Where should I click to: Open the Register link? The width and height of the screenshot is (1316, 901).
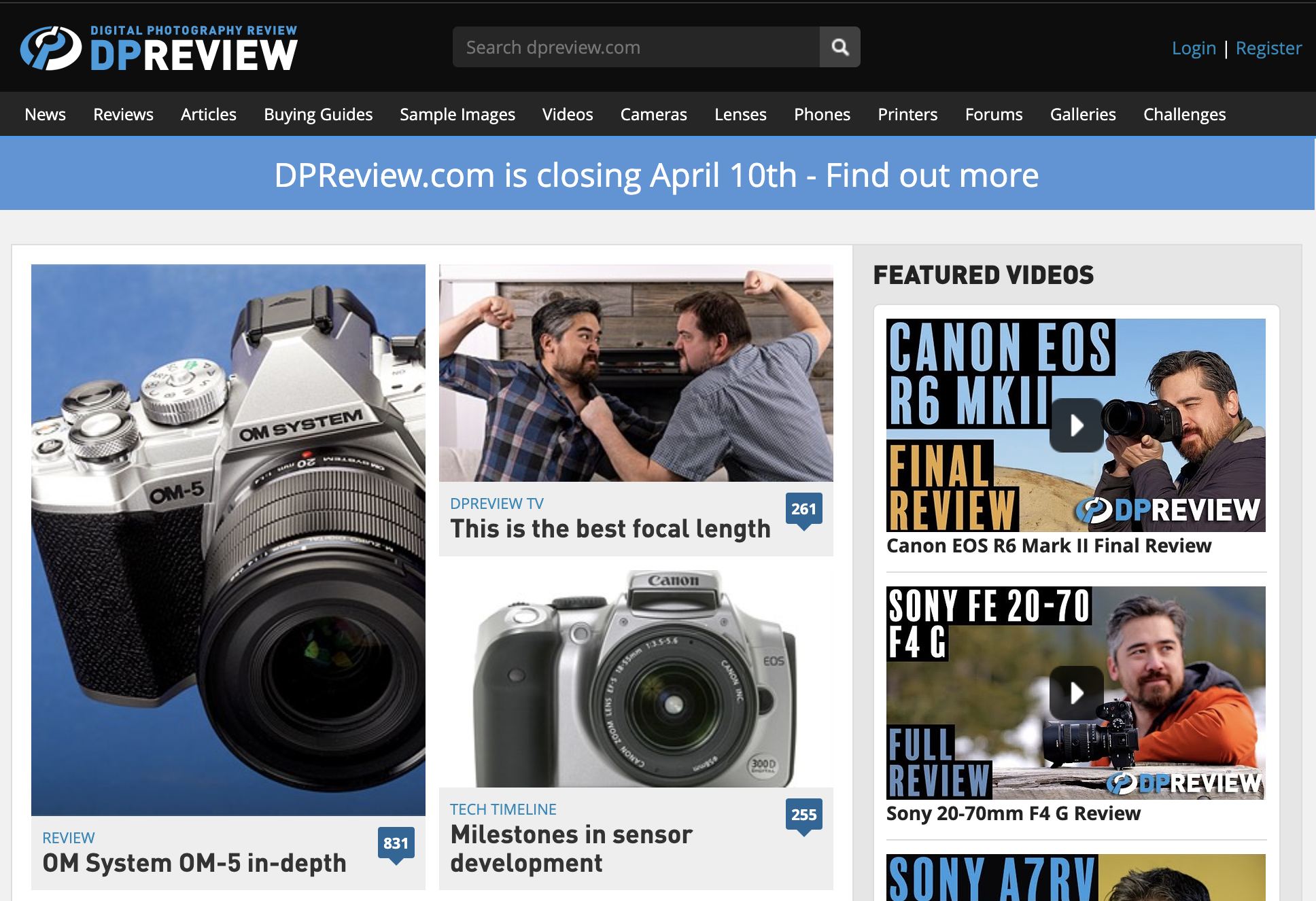pyautogui.click(x=1268, y=48)
